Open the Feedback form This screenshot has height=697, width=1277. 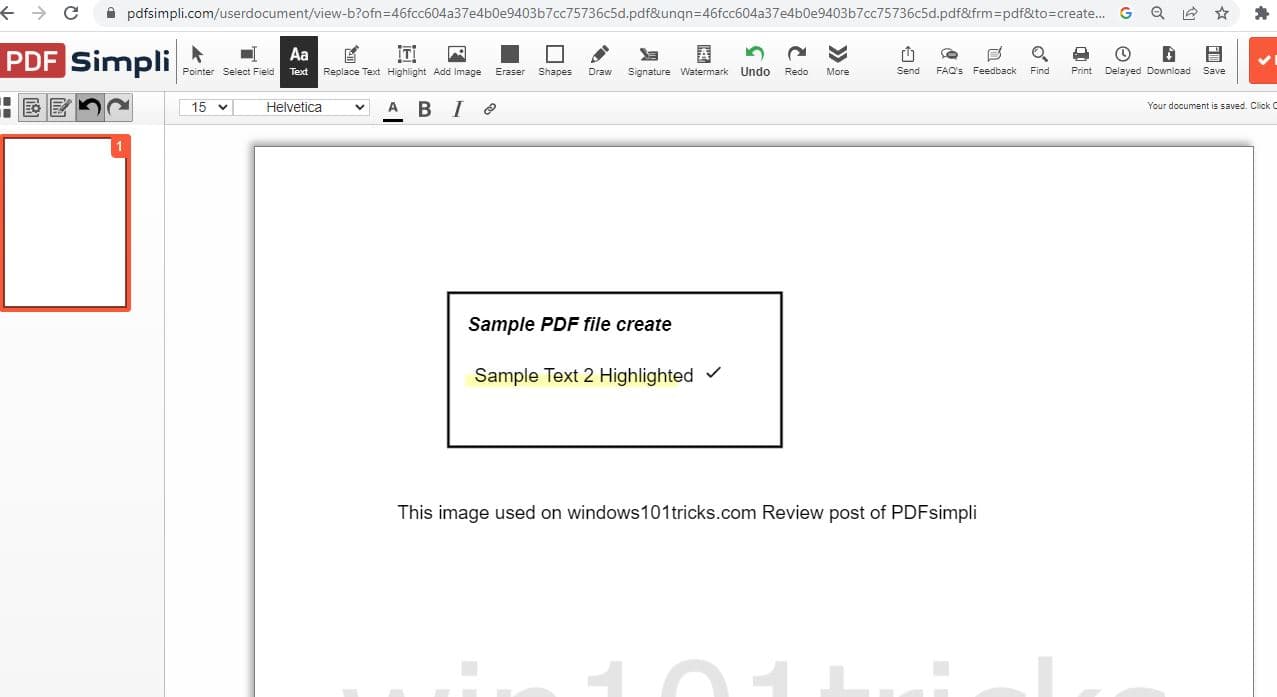coord(994,60)
